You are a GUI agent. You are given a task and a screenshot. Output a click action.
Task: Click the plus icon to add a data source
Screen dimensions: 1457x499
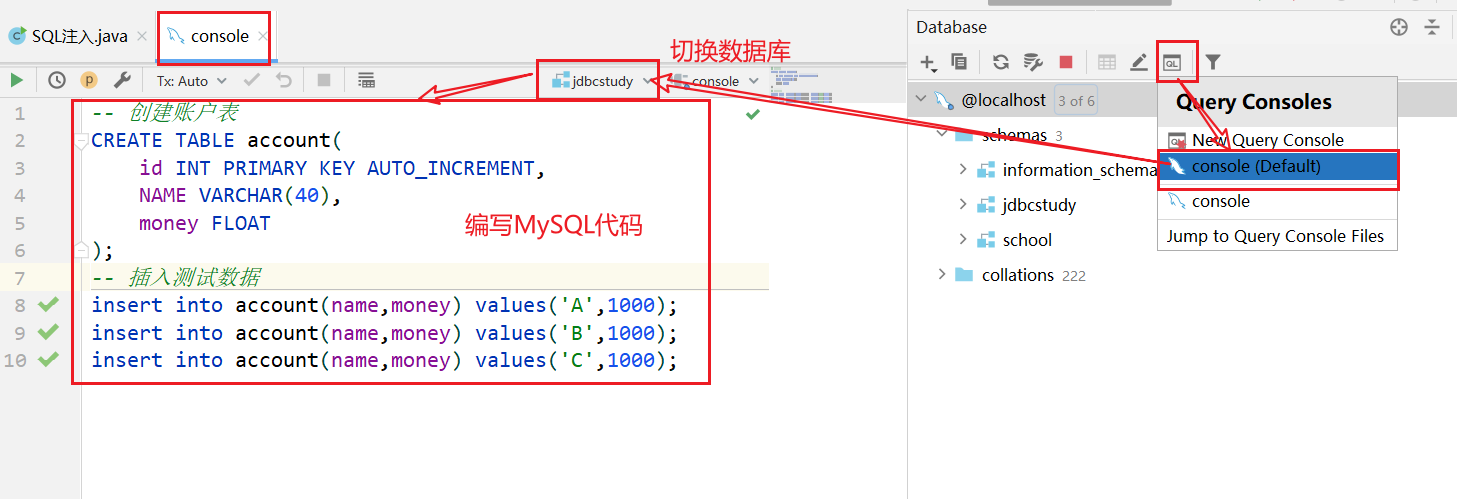pos(928,63)
